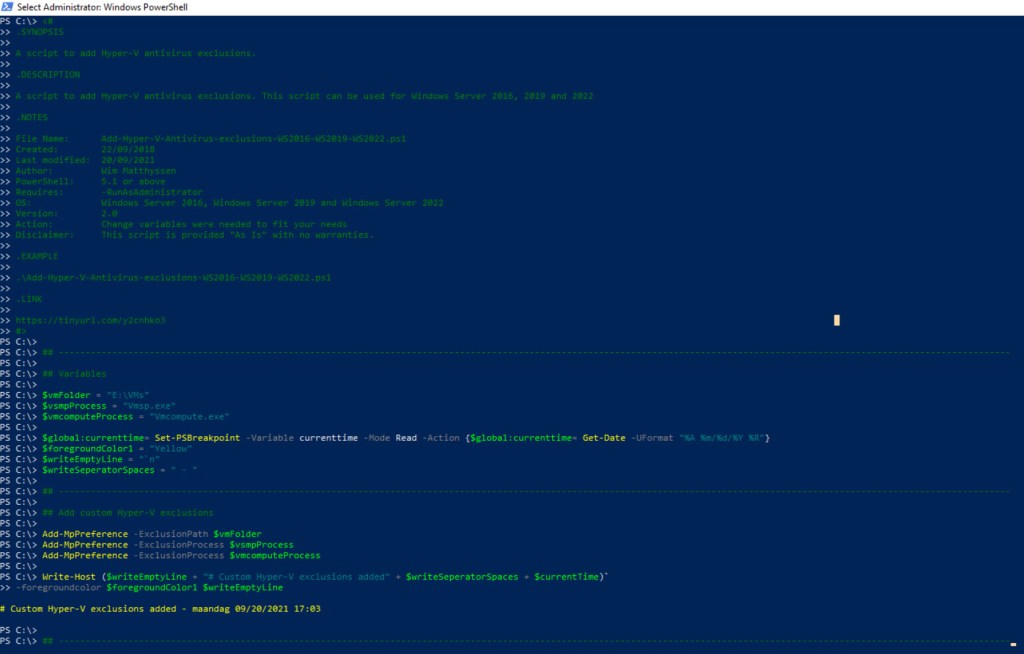
Task: Click the blinking cursor at the bottom right
Action: [1013, 645]
